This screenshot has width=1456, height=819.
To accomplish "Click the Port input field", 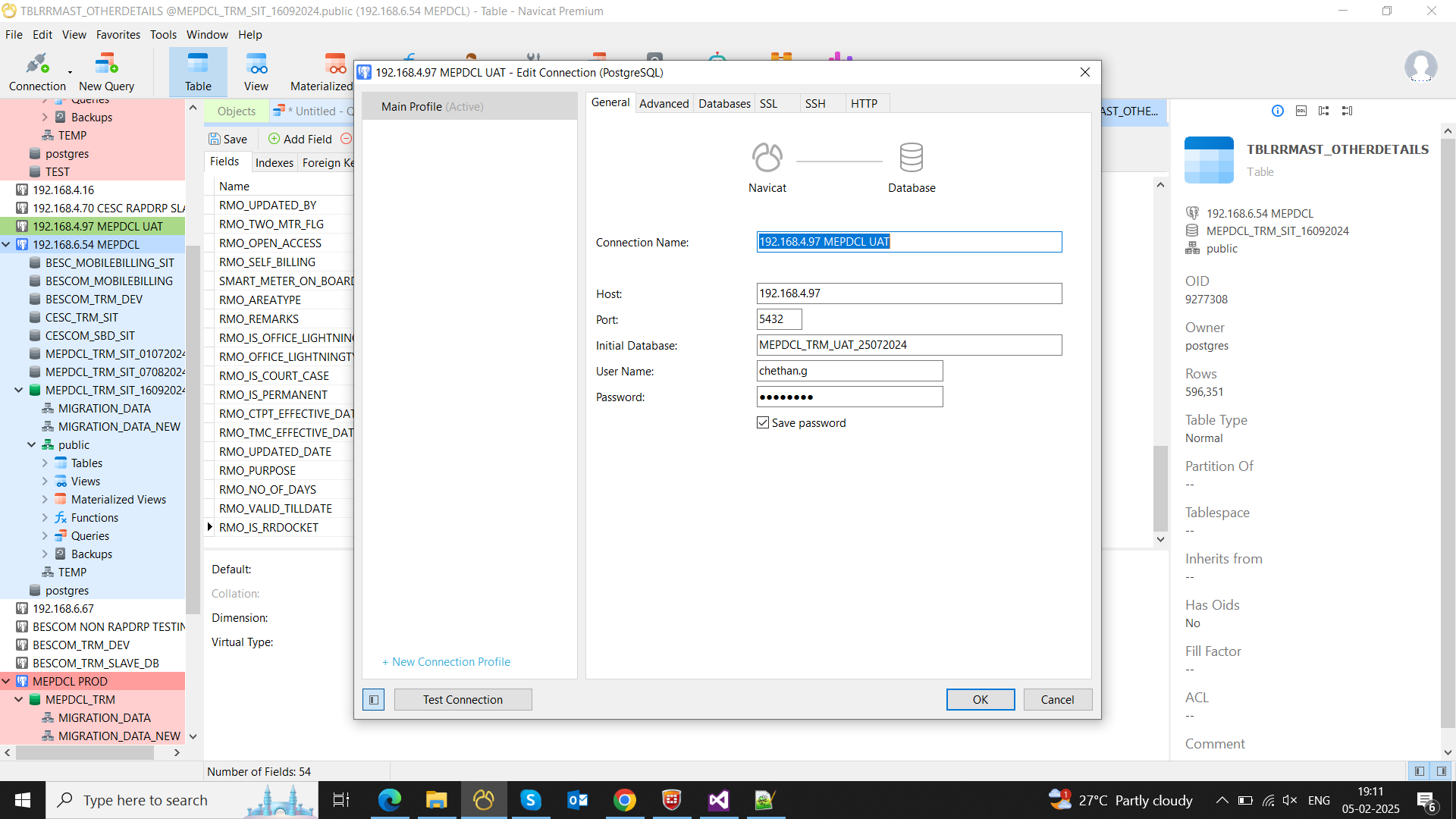I will pos(779,319).
